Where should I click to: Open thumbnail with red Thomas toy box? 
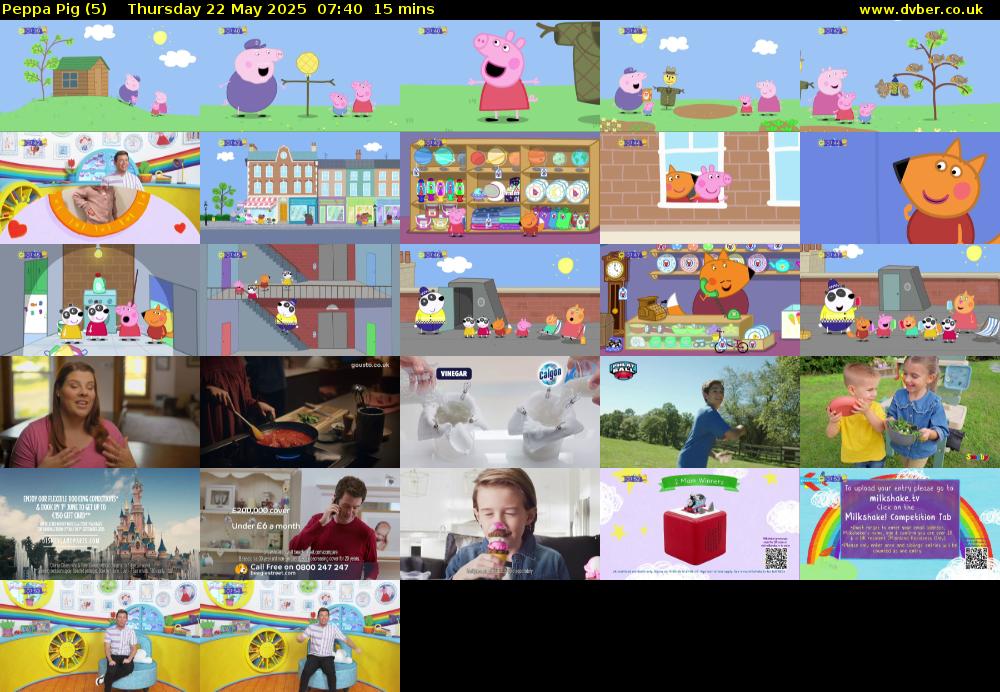point(700,524)
